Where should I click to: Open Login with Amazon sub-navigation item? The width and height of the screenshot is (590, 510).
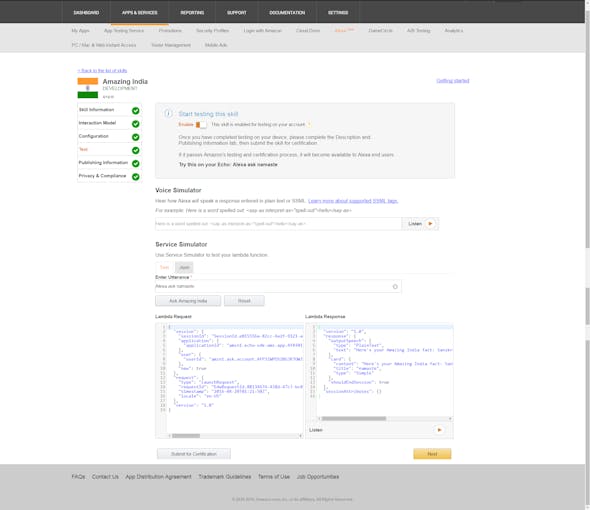pos(263,30)
